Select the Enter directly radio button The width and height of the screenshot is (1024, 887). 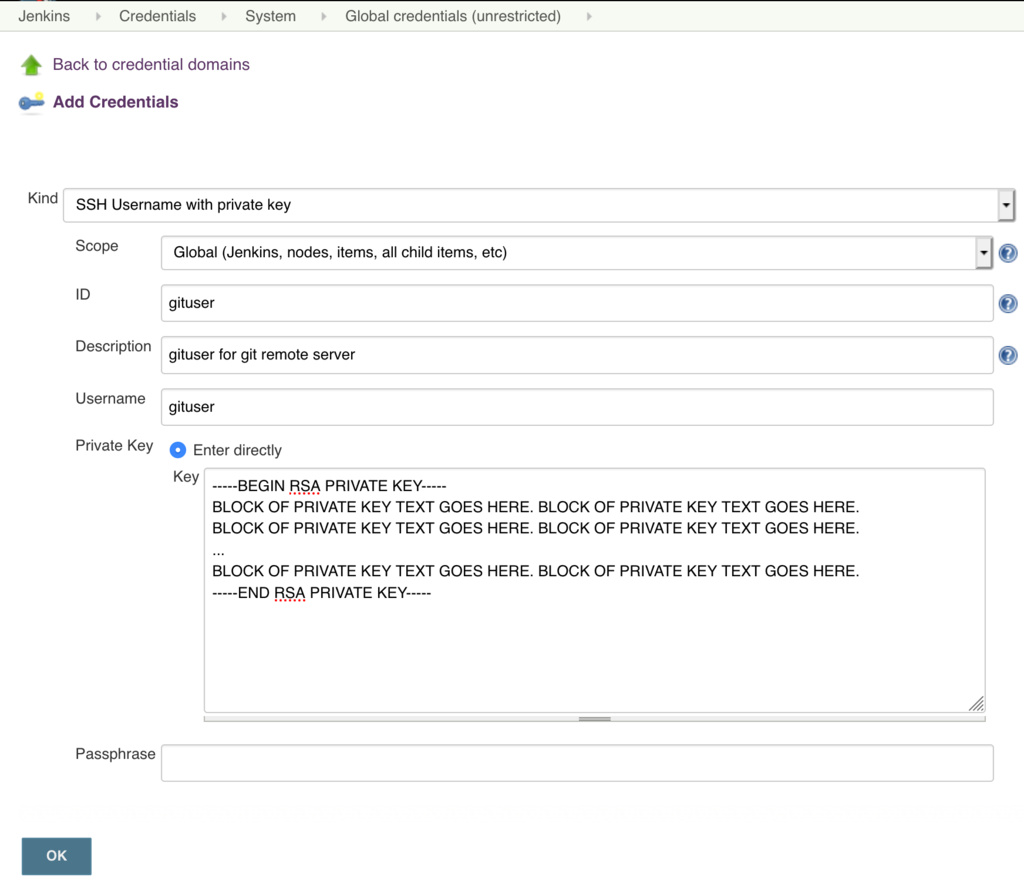coord(177,450)
